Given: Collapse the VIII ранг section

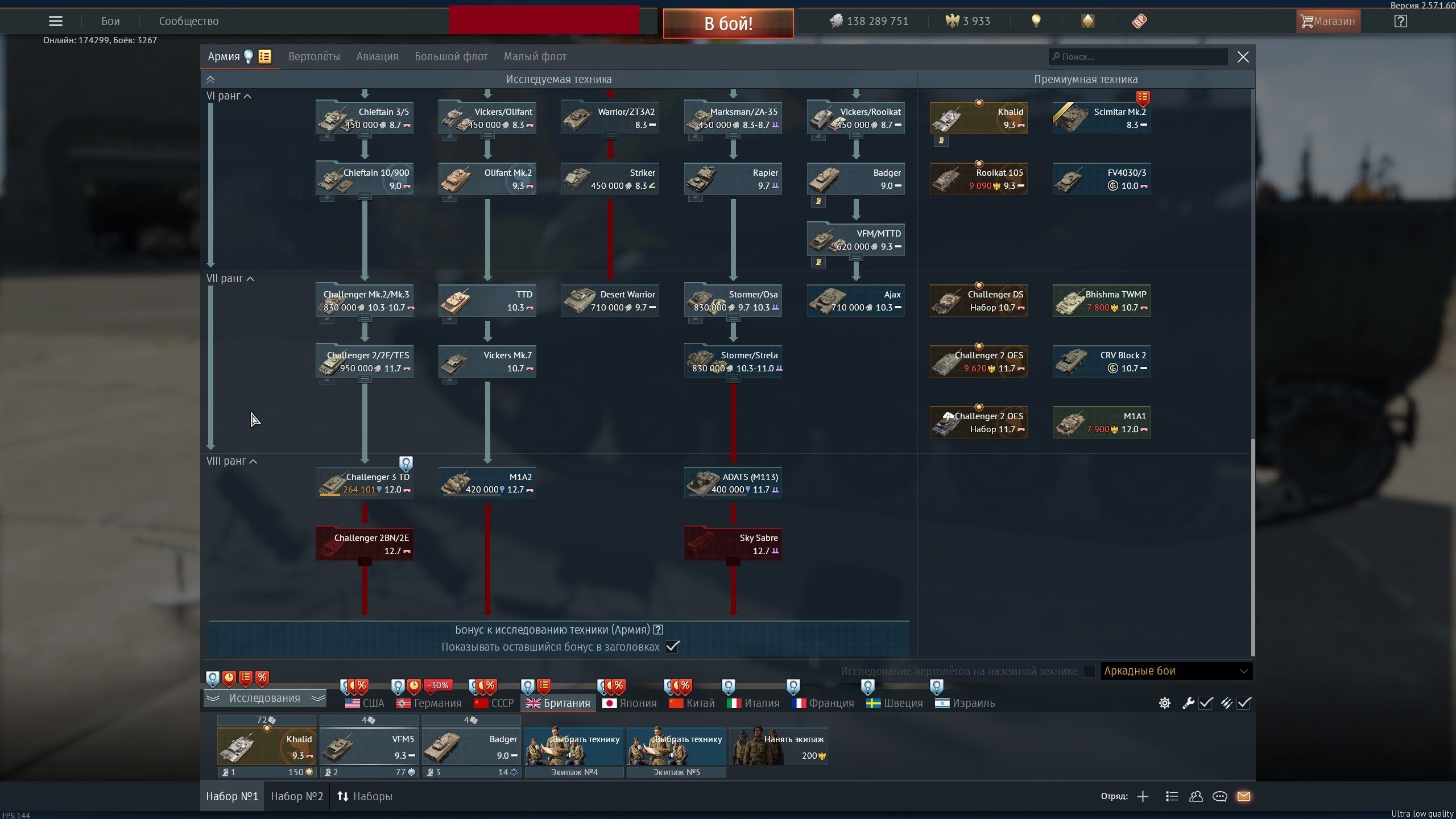Looking at the screenshot, I should [231, 461].
